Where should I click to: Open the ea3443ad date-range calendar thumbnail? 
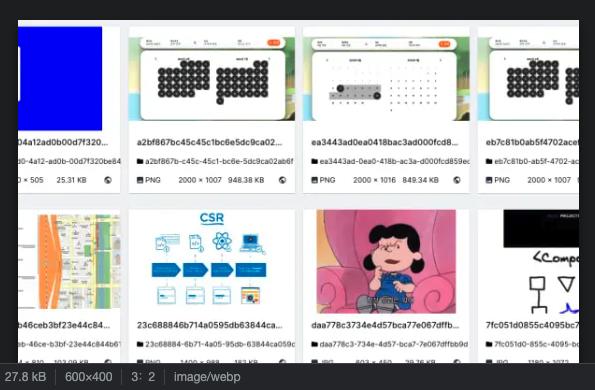[x=386, y=79]
